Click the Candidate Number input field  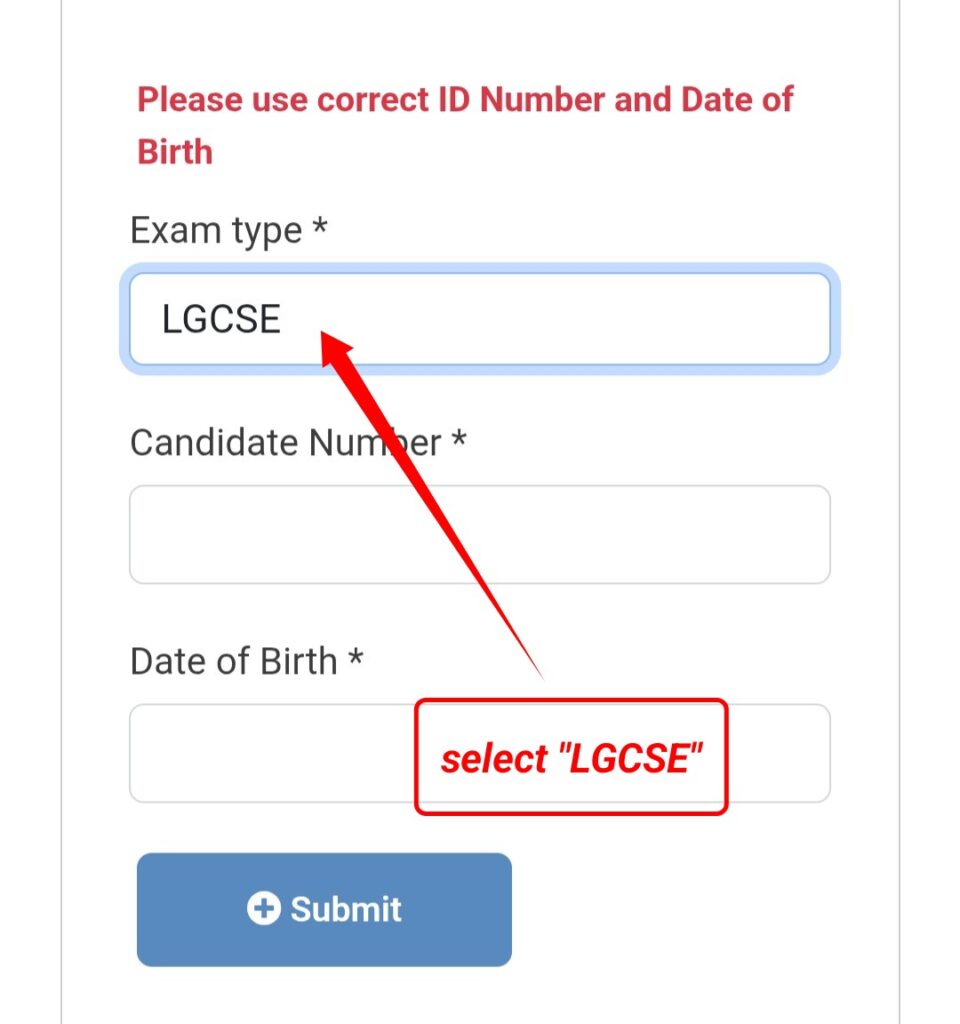click(x=480, y=534)
